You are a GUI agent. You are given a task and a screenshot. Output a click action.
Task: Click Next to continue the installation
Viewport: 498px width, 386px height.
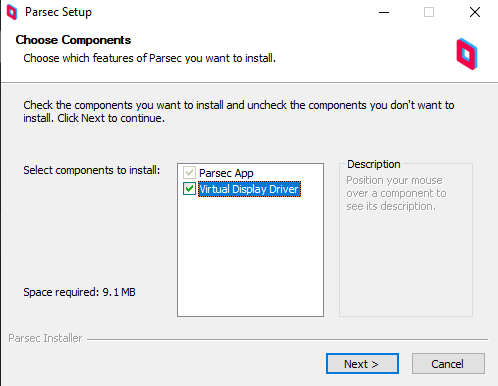tap(362, 364)
